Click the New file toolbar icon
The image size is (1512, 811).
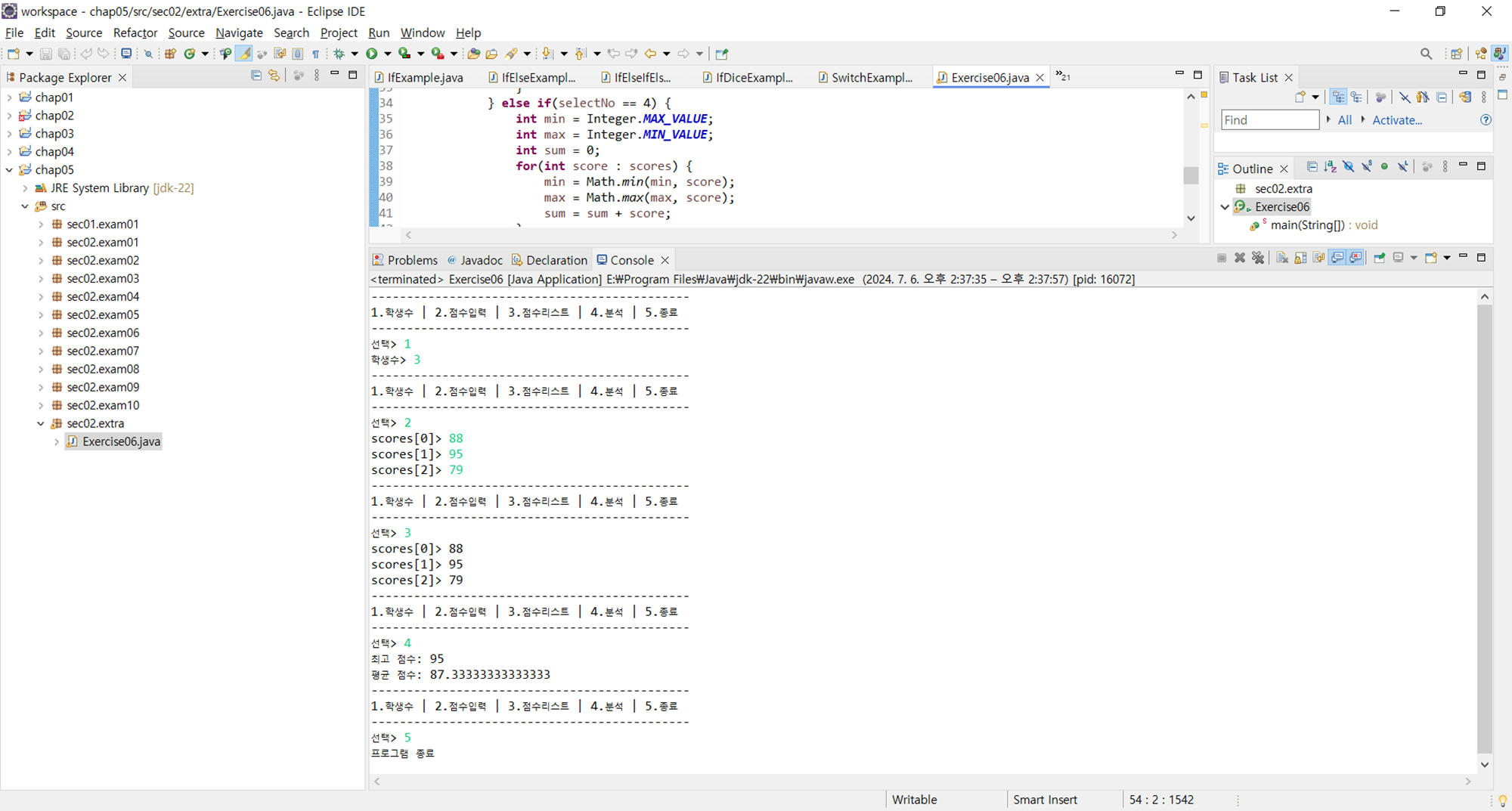pos(14,54)
